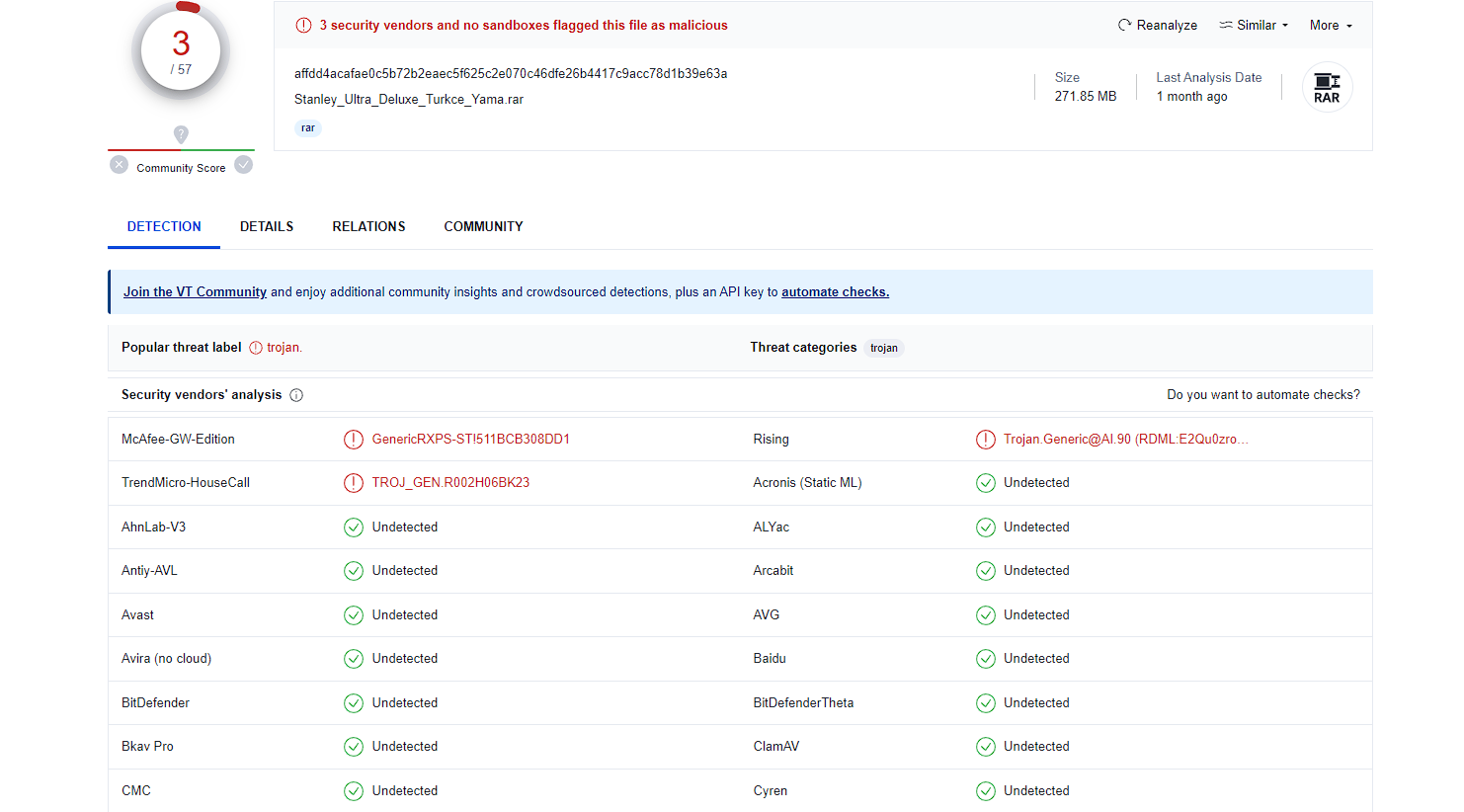Image resolution: width=1464 pixels, height=812 pixels.
Task: Open the More dropdown menu
Action: 1331,25
